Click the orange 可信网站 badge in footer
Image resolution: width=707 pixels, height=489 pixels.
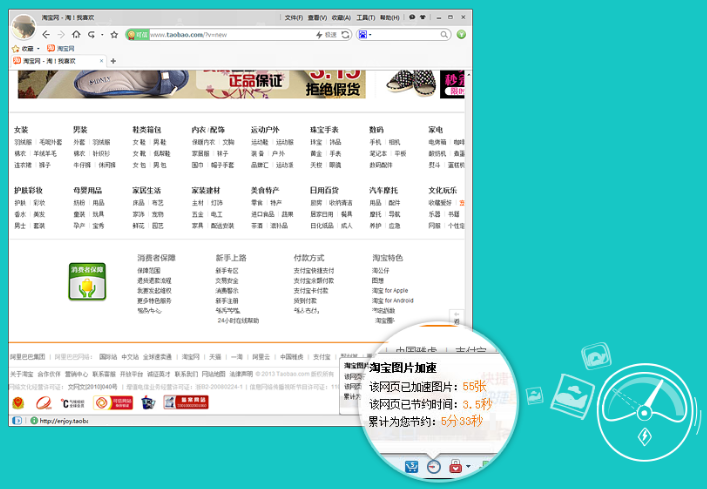coord(113,402)
